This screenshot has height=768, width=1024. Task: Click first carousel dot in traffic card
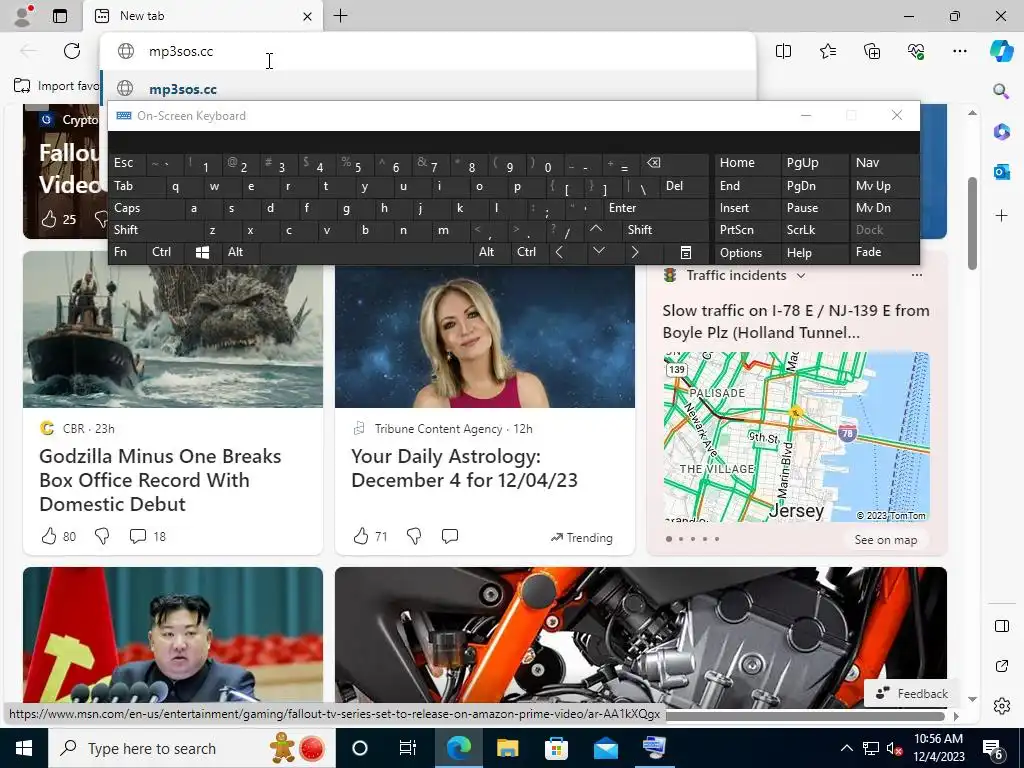669,539
